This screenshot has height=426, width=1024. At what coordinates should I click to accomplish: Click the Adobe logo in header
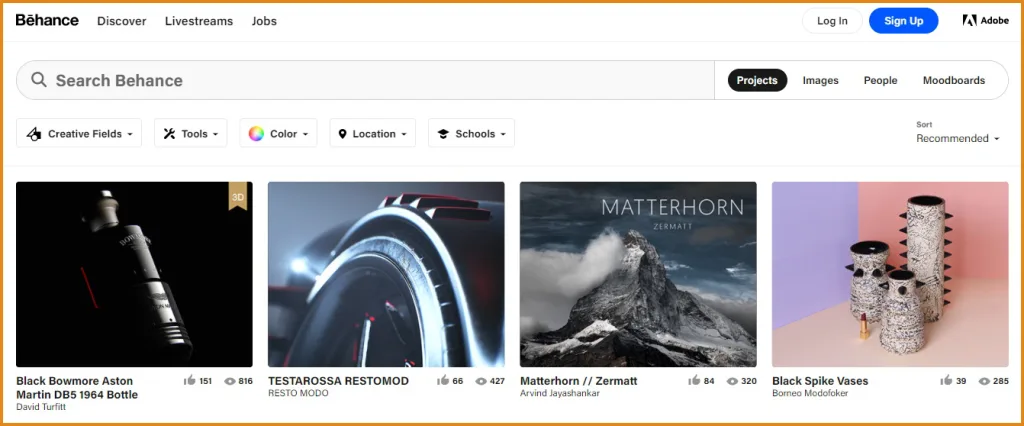(x=985, y=20)
